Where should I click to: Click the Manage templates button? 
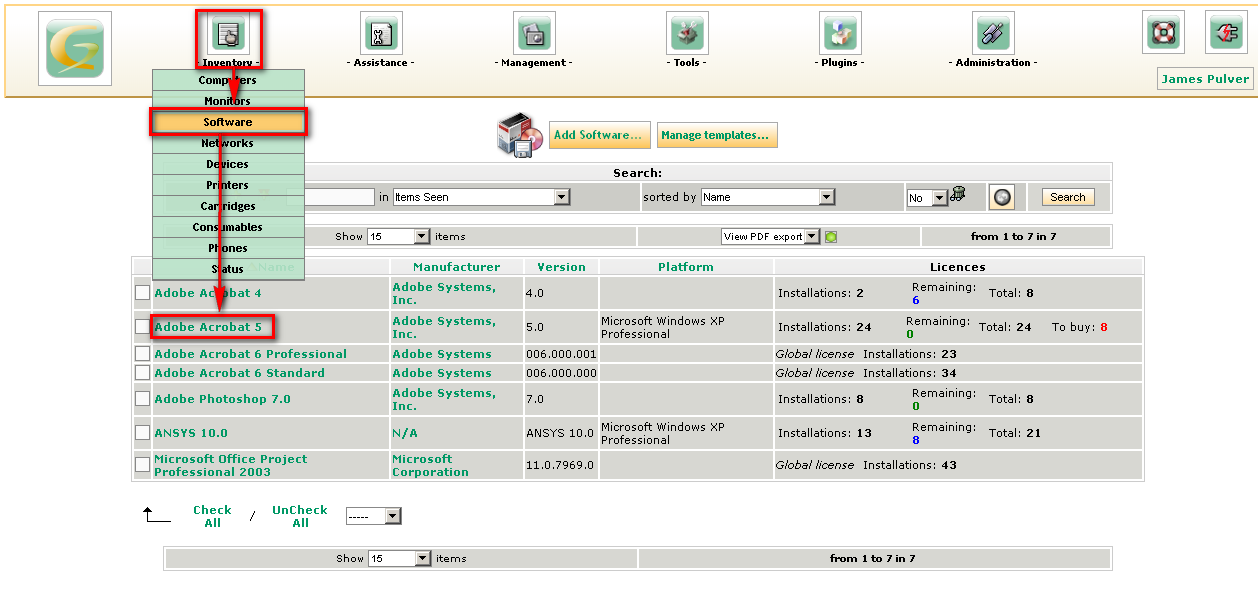tap(717, 135)
